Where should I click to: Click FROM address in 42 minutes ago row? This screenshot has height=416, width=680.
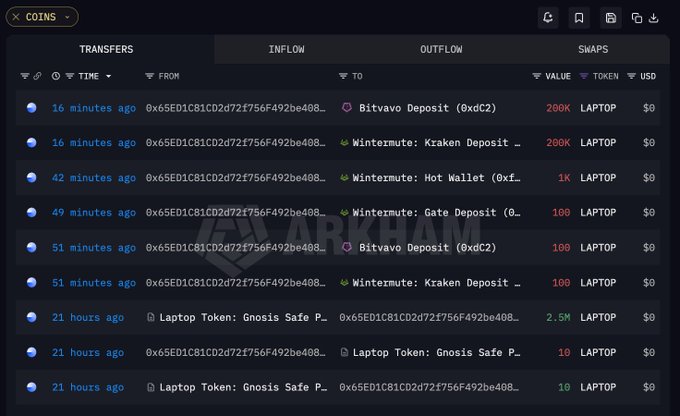pyautogui.click(x=235, y=178)
